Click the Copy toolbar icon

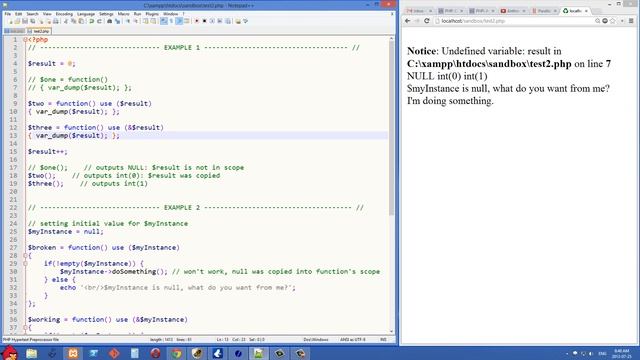(x=73, y=21)
